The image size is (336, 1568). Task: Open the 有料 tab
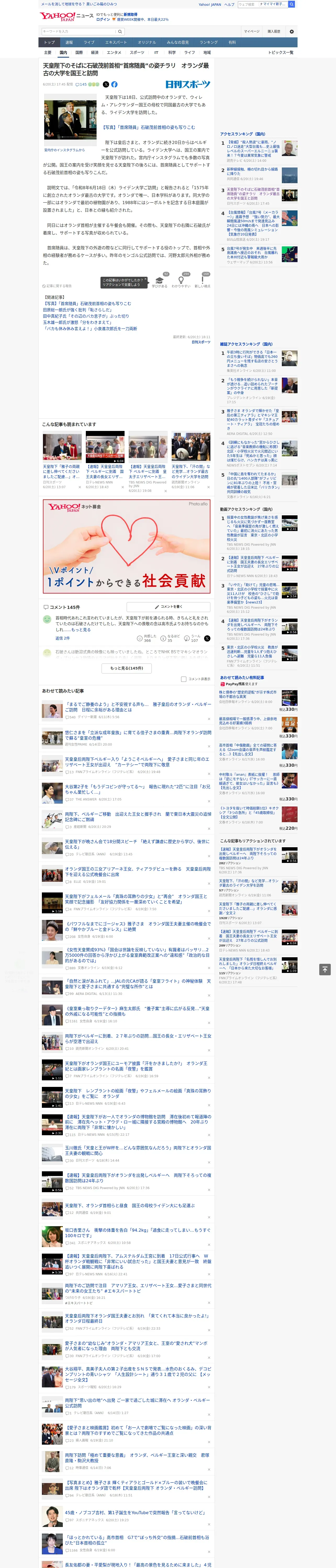click(x=232, y=43)
